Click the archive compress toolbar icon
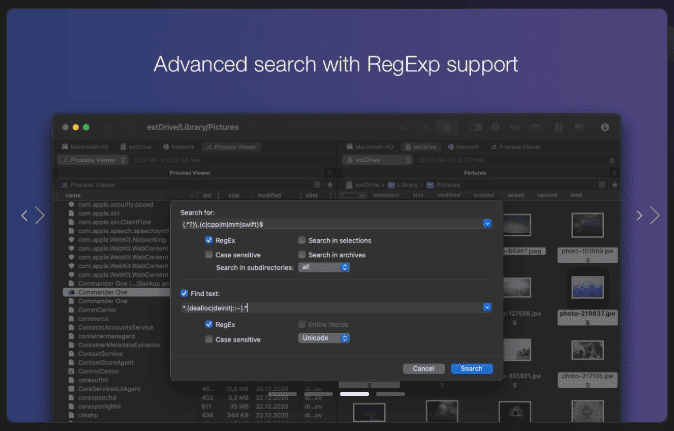The image size is (674, 431). [x=559, y=127]
